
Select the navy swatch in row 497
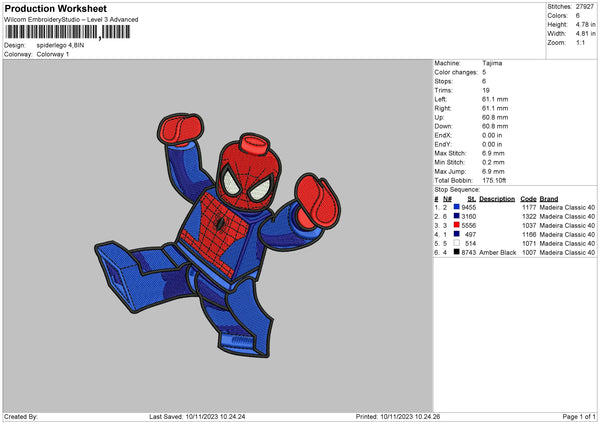click(x=456, y=234)
